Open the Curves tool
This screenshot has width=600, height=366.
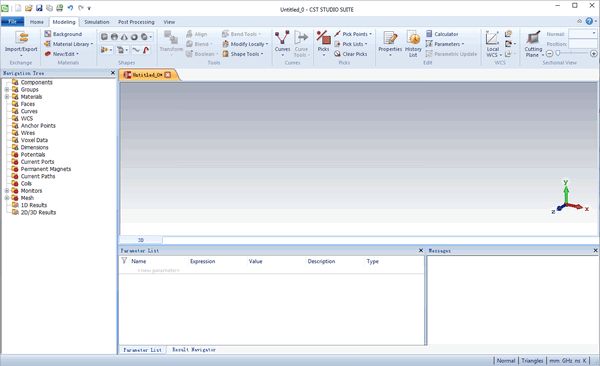[282, 43]
